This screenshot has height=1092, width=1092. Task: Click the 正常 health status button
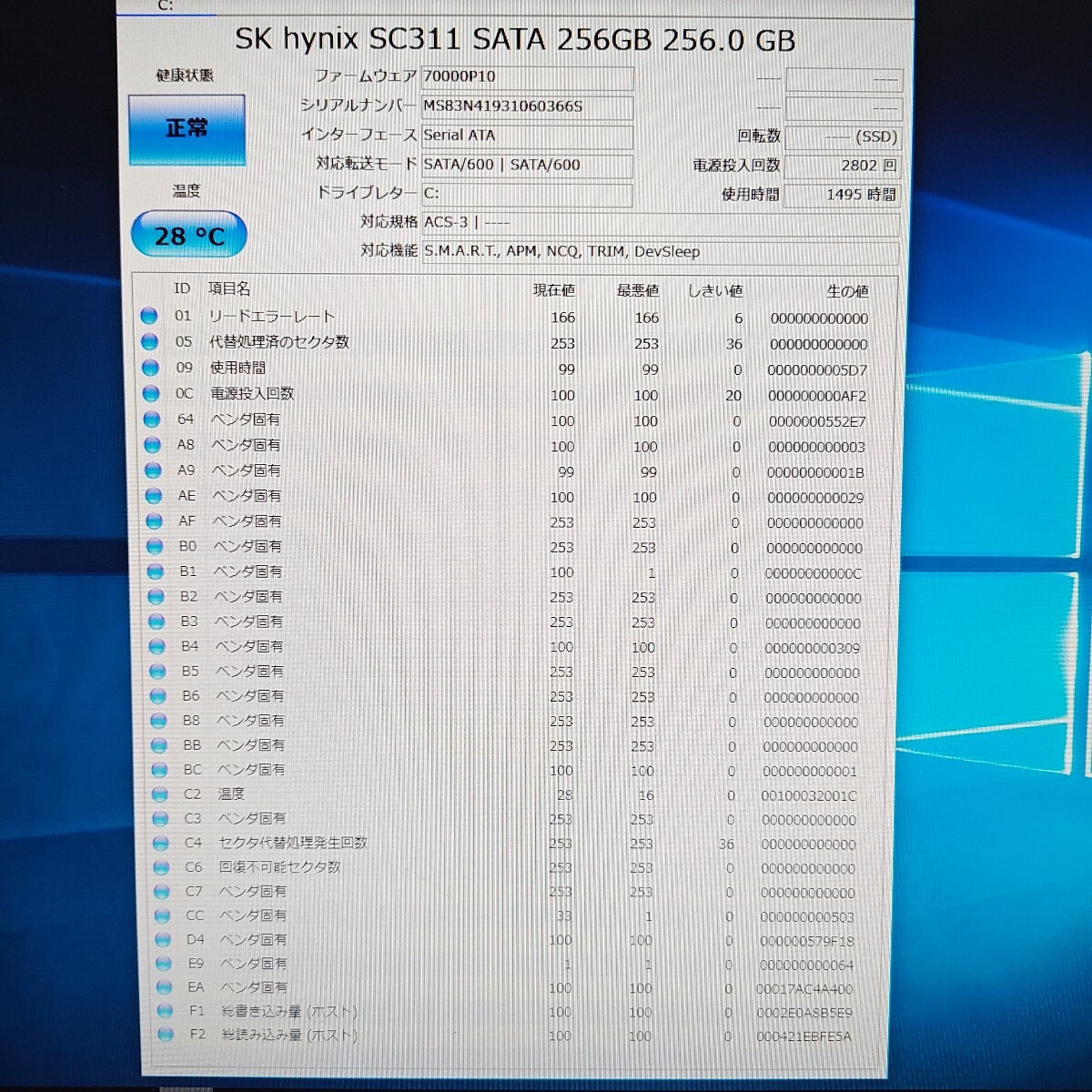click(187, 129)
